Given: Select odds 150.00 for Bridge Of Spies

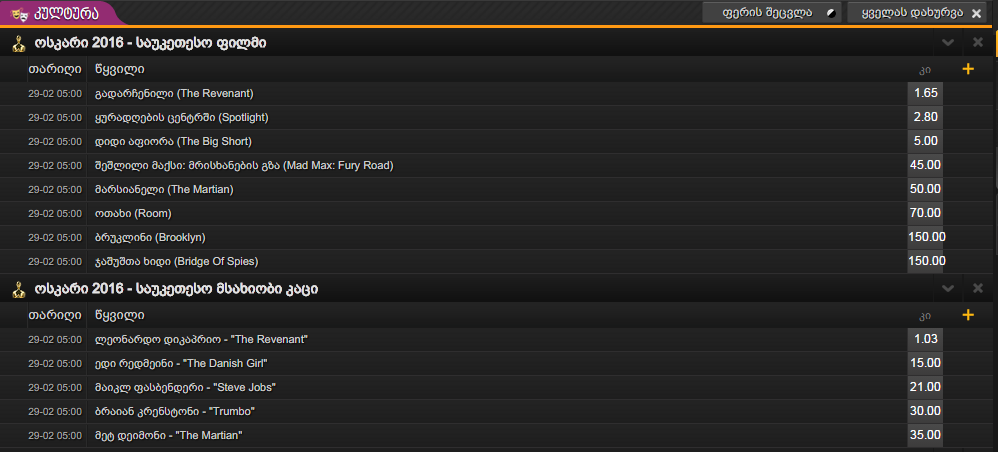Looking at the screenshot, I should coord(926,261).
